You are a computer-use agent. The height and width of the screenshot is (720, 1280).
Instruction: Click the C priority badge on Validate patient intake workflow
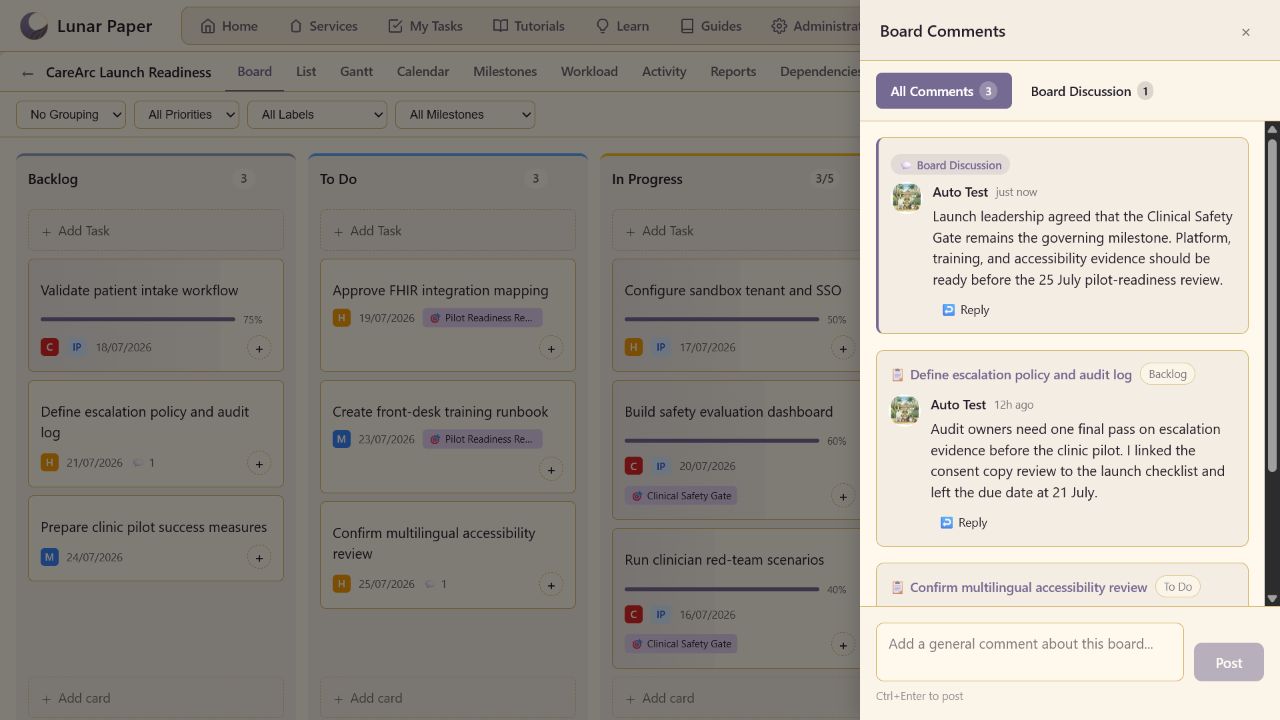[x=49, y=347]
